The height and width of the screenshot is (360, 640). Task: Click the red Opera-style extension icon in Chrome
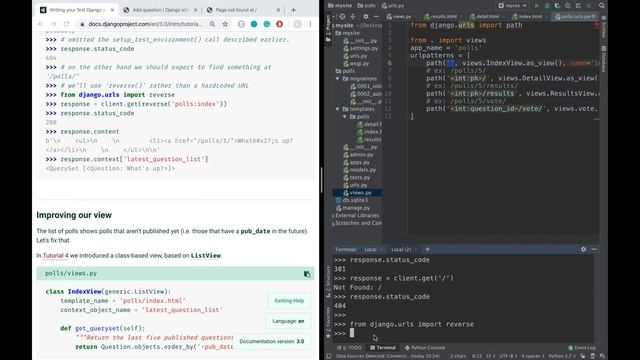280,24
